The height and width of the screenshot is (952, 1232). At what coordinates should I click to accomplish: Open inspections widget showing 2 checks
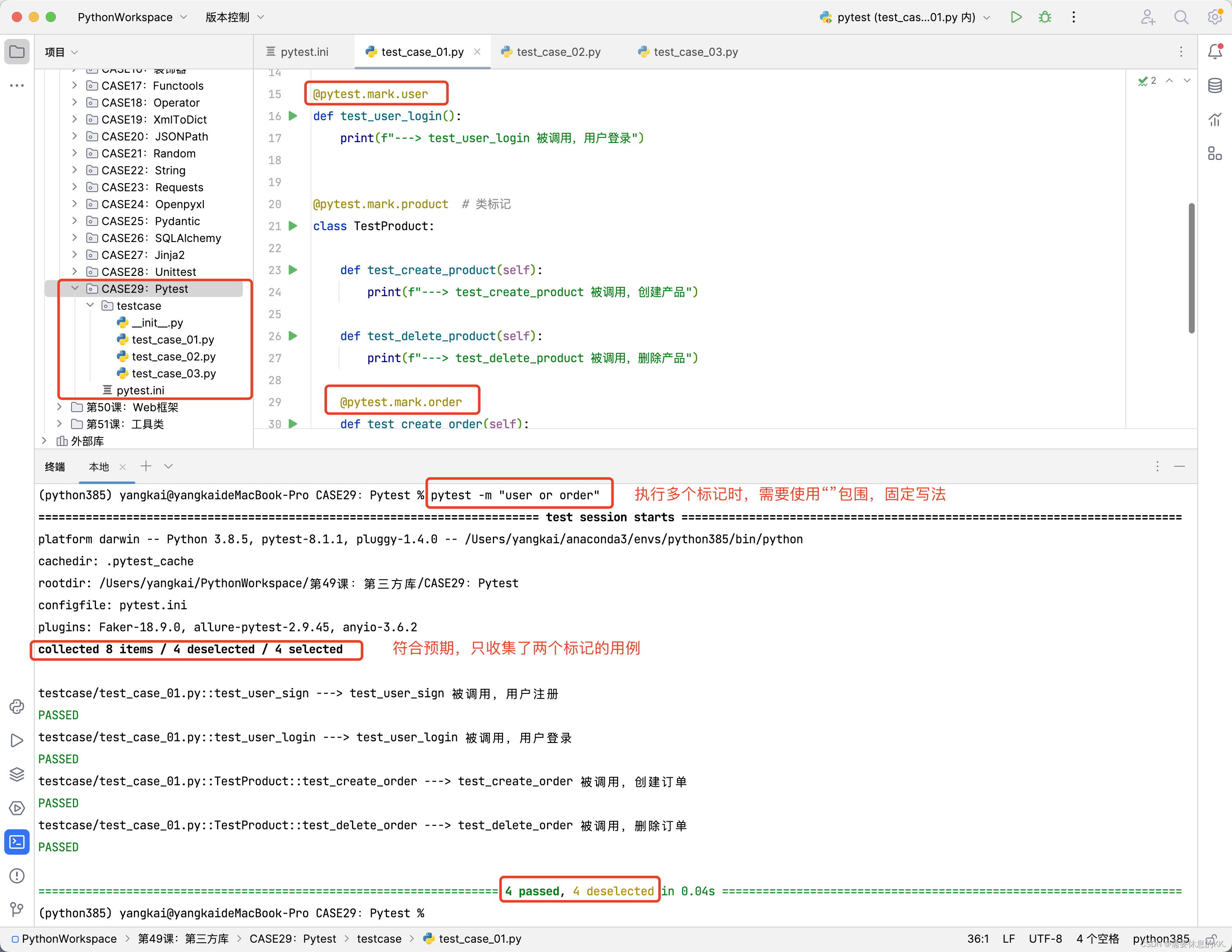[1147, 81]
